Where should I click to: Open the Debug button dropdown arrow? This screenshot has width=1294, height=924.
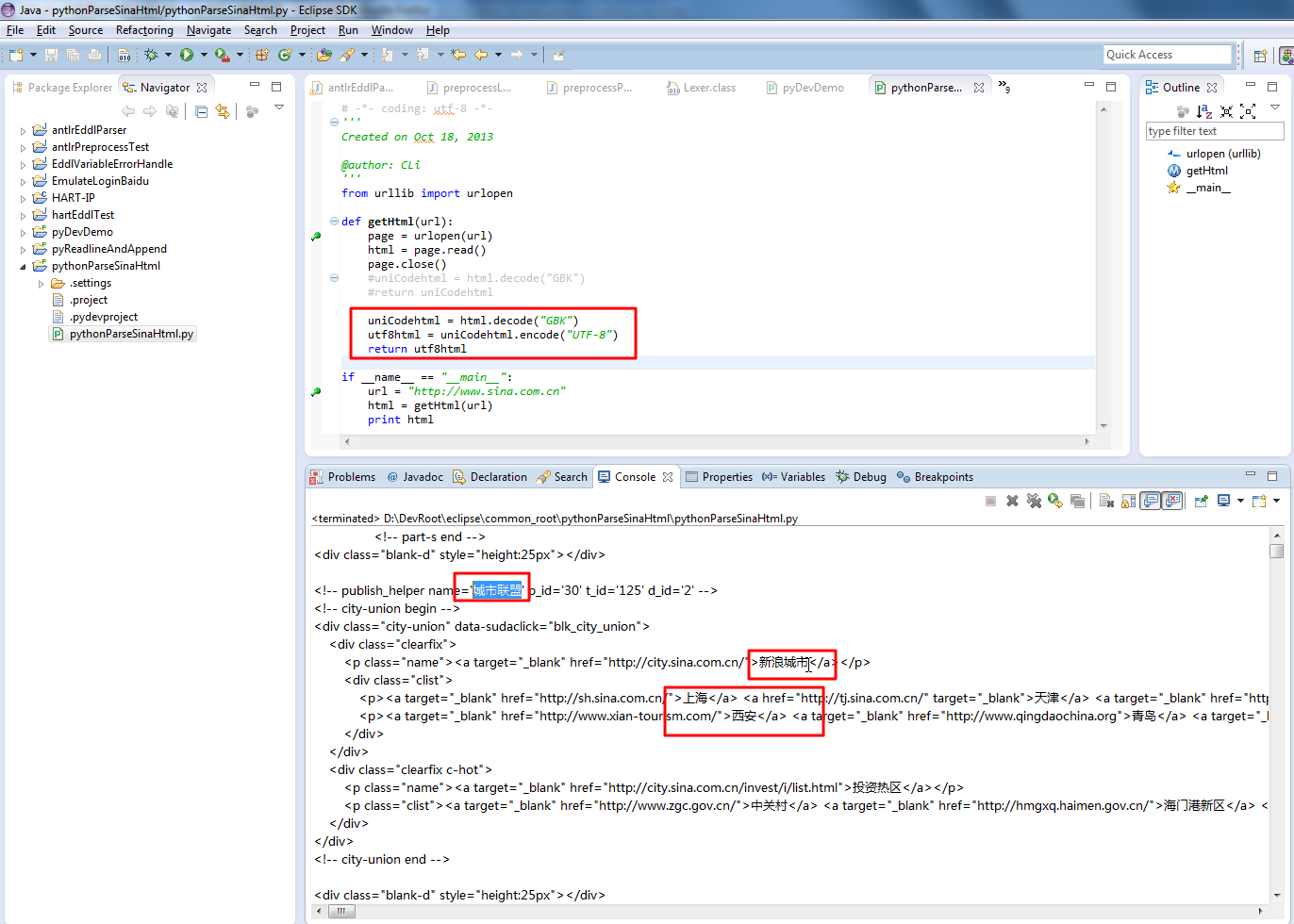[x=168, y=55]
